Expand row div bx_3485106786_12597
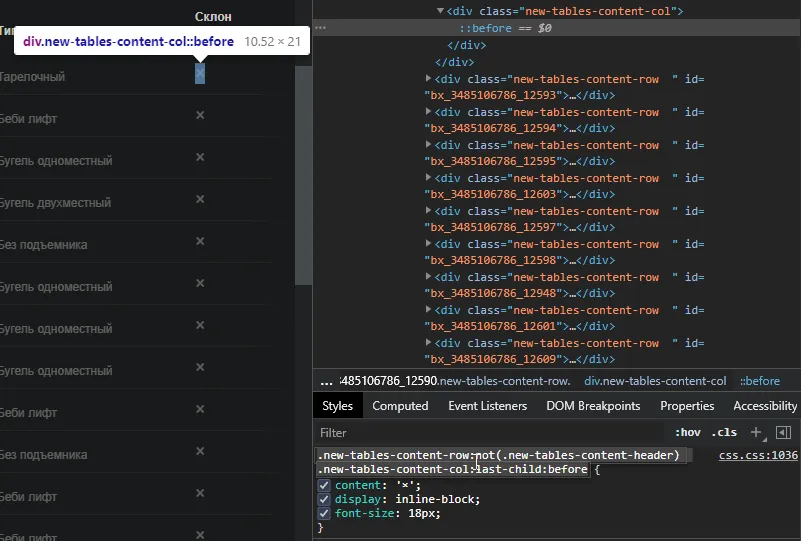The width and height of the screenshot is (801, 541). [x=428, y=210]
